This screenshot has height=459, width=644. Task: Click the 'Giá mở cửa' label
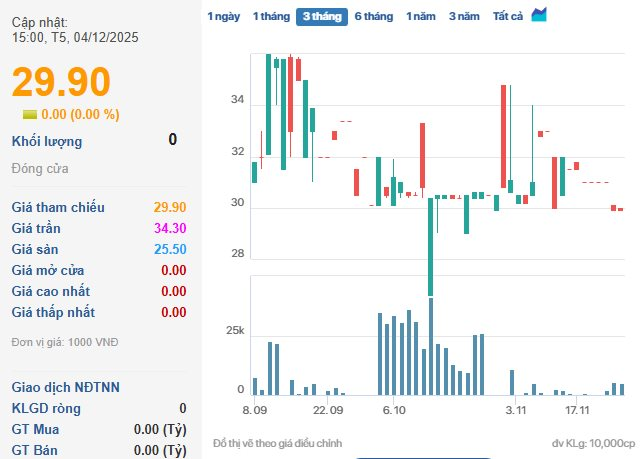[48, 270]
